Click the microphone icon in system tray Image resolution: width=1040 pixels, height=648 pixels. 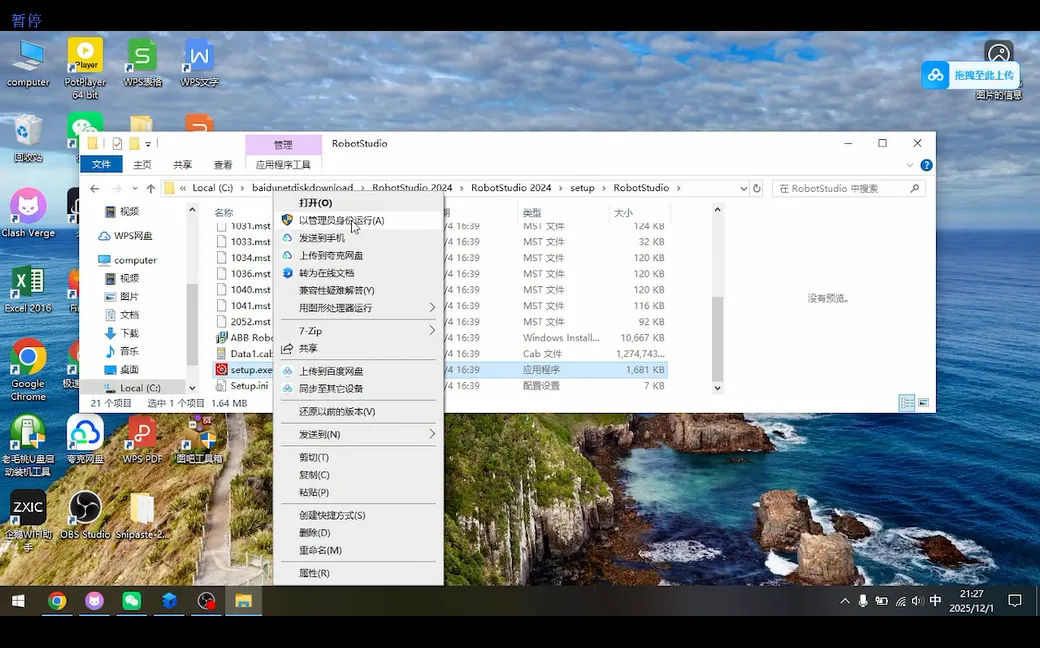pyautogui.click(x=863, y=601)
